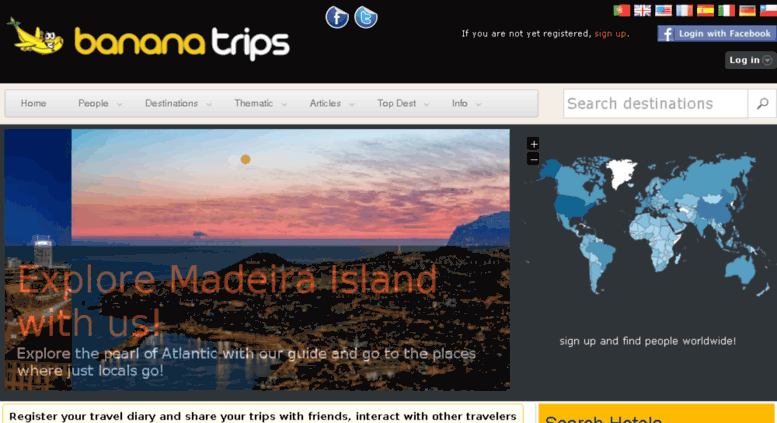Screen dimensions: 777x423
Task: Zoom in on the world map
Action: tap(533, 144)
